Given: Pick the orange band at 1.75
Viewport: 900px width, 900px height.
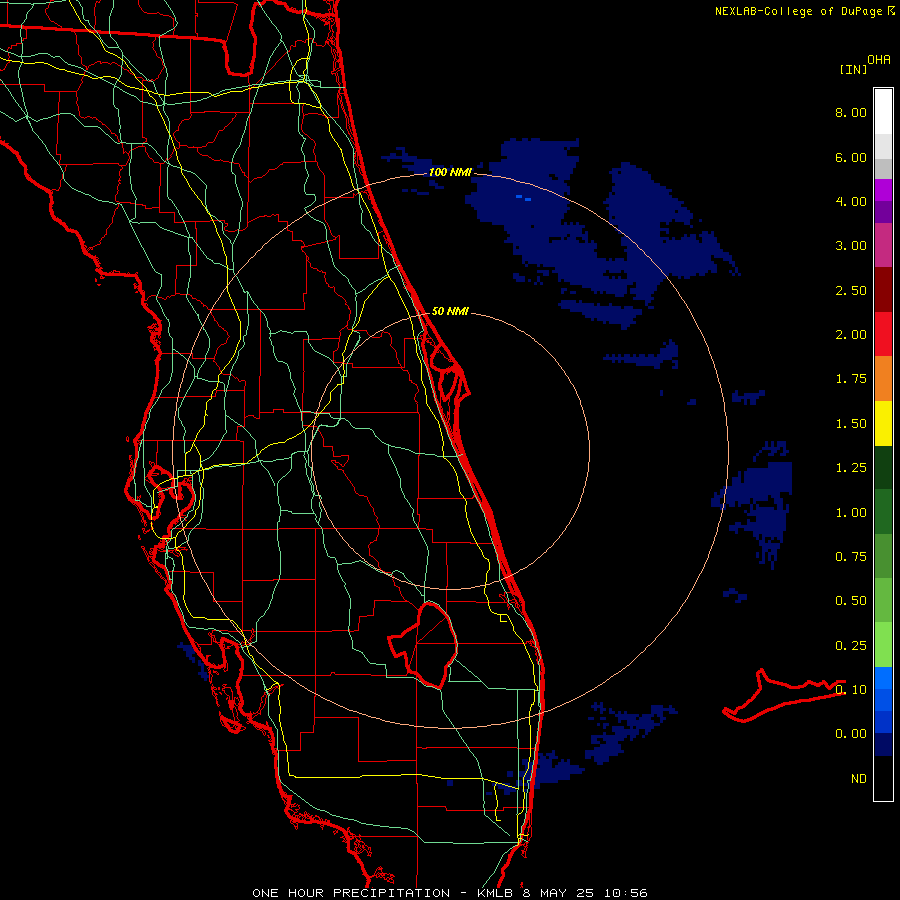Looking at the screenshot, I should pos(883,378).
